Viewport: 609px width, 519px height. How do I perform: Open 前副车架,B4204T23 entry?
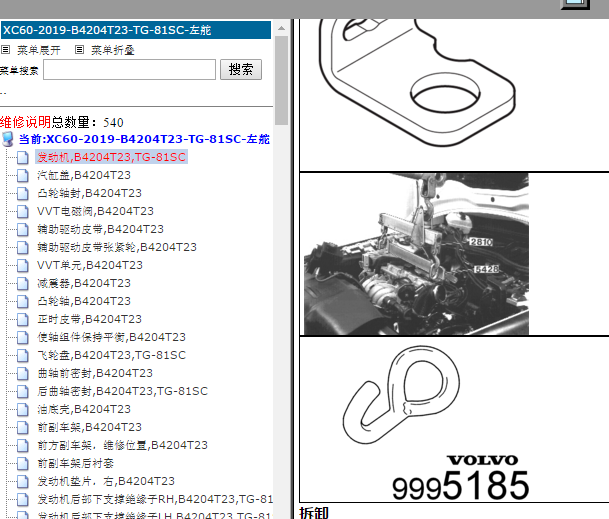89,427
